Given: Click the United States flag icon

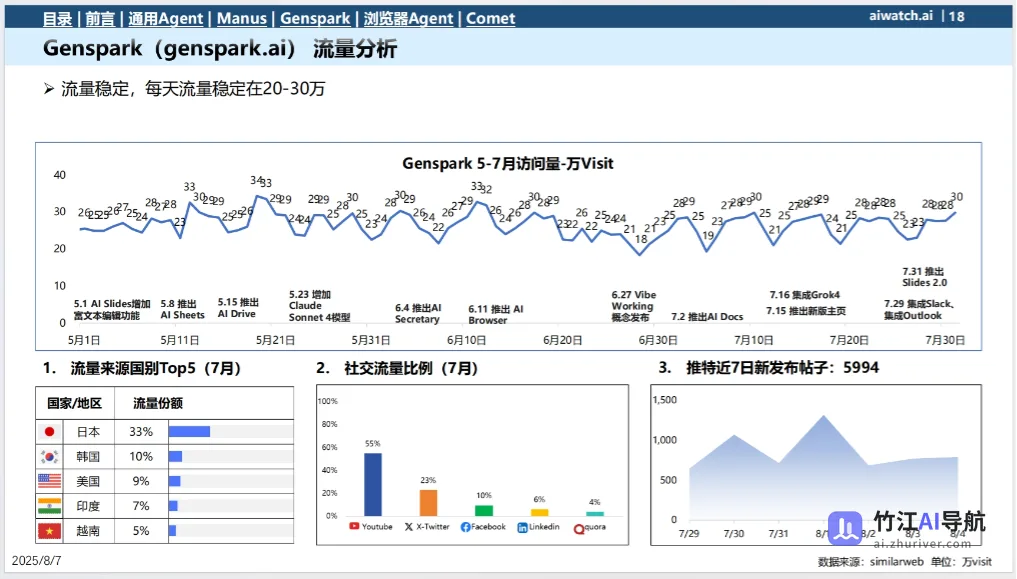Looking at the screenshot, I should (49, 481).
